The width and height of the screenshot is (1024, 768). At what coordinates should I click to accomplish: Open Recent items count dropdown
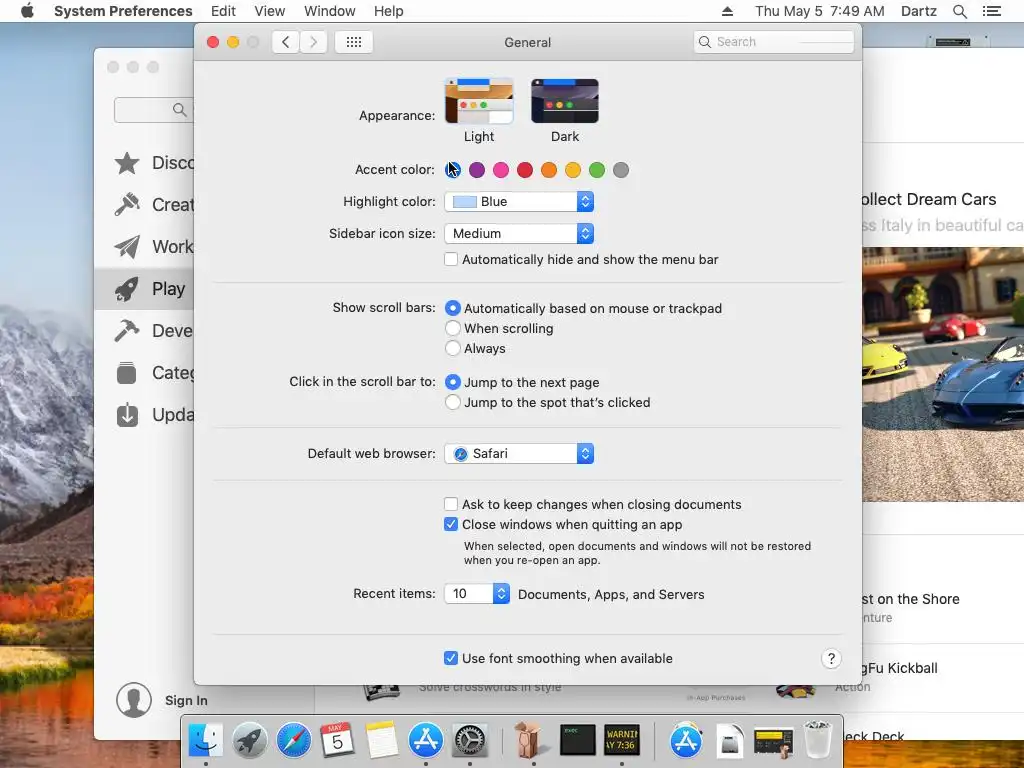coord(477,594)
